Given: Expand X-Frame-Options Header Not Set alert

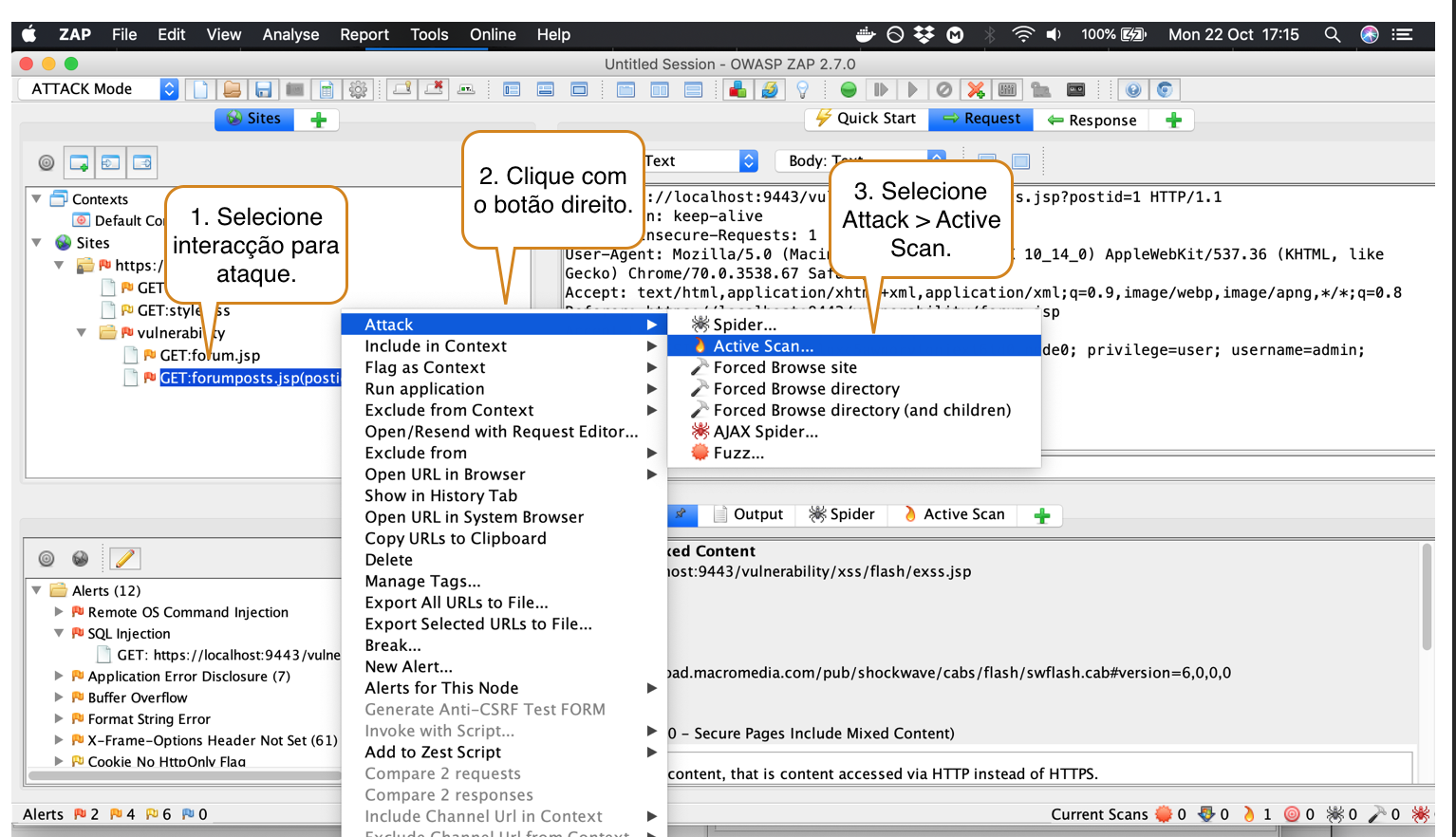Looking at the screenshot, I should 59,740.
